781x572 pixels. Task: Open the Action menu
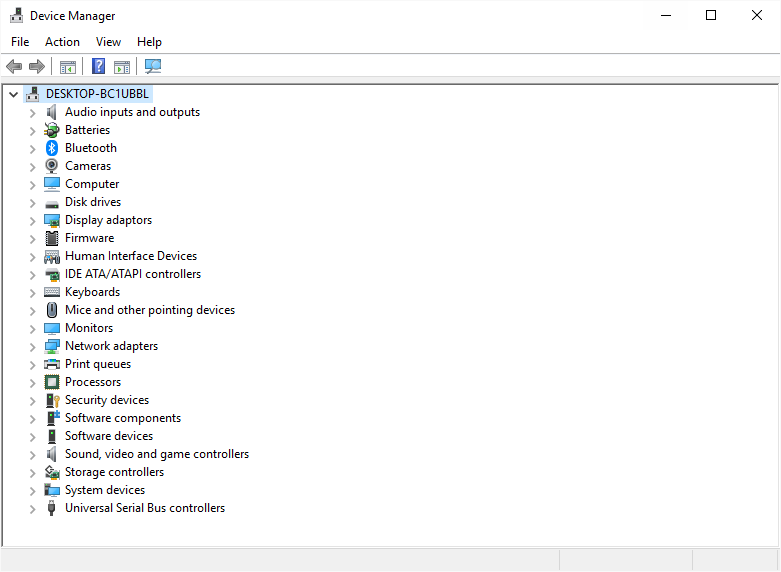coord(62,42)
